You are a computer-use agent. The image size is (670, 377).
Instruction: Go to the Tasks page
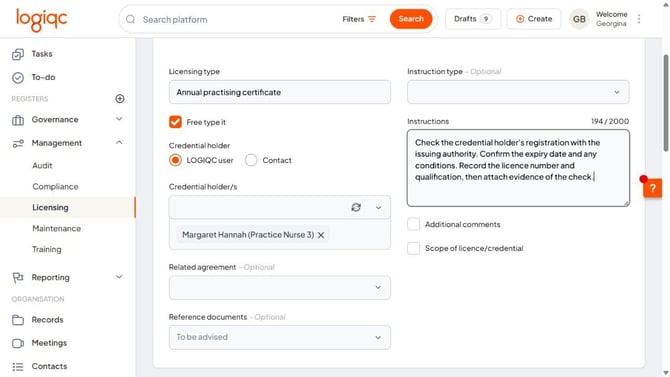pyautogui.click(x=42, y=54)
